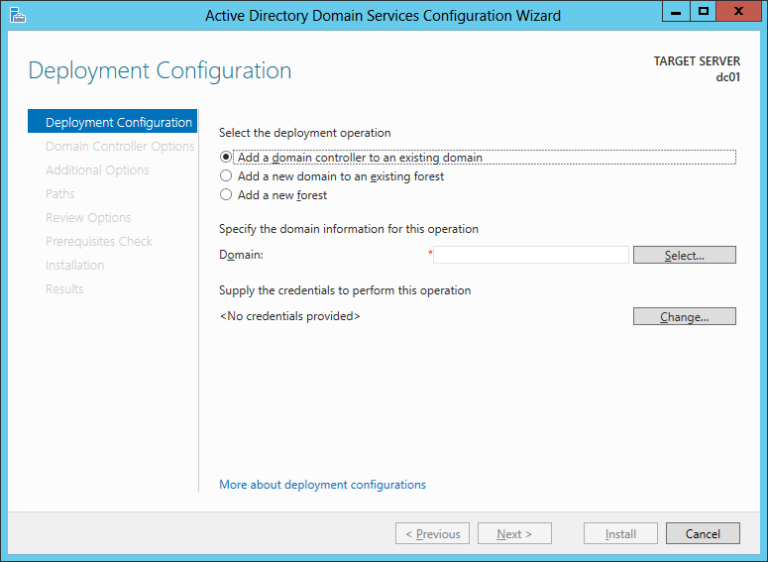768x562 pixels.
Task: Select 'Add a domain controller to an existing domain'
Action: (x=226, y=157)
